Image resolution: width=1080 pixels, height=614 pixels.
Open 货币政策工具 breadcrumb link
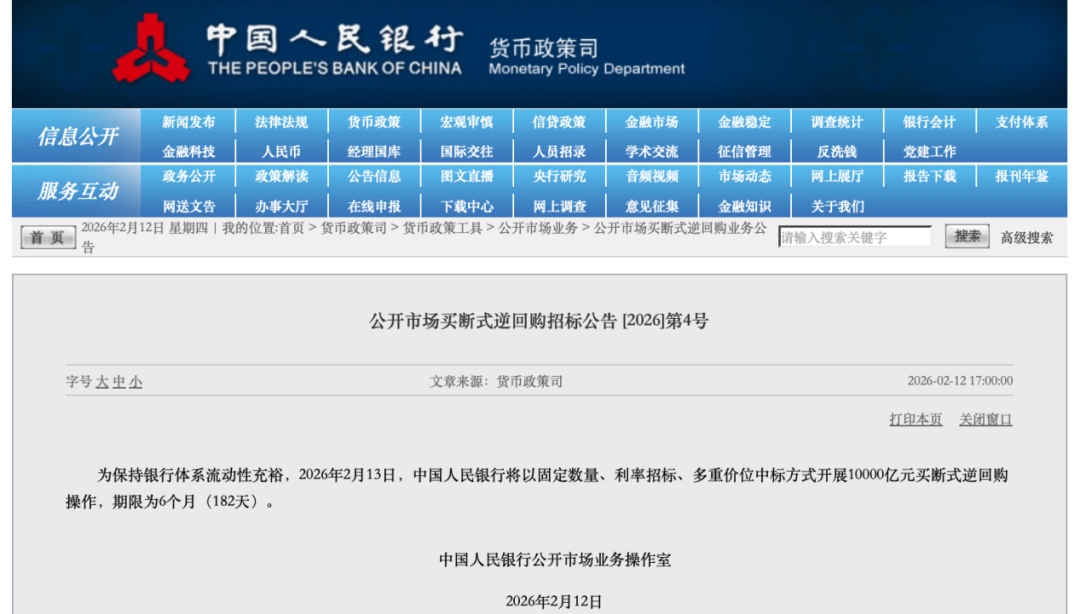[442, 228]
